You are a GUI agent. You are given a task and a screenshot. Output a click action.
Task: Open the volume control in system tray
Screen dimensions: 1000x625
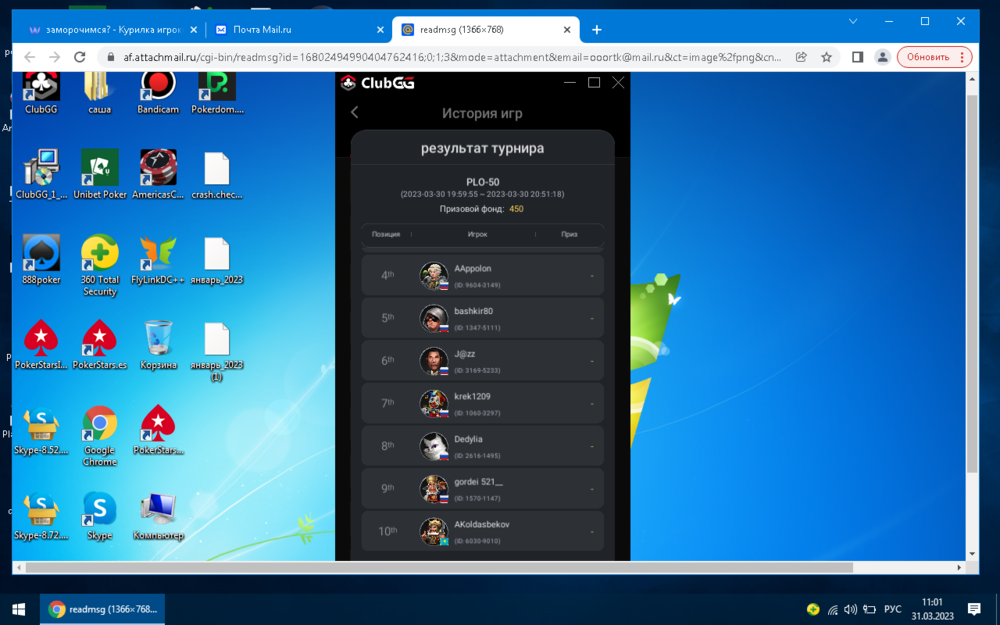pos(850,609)
